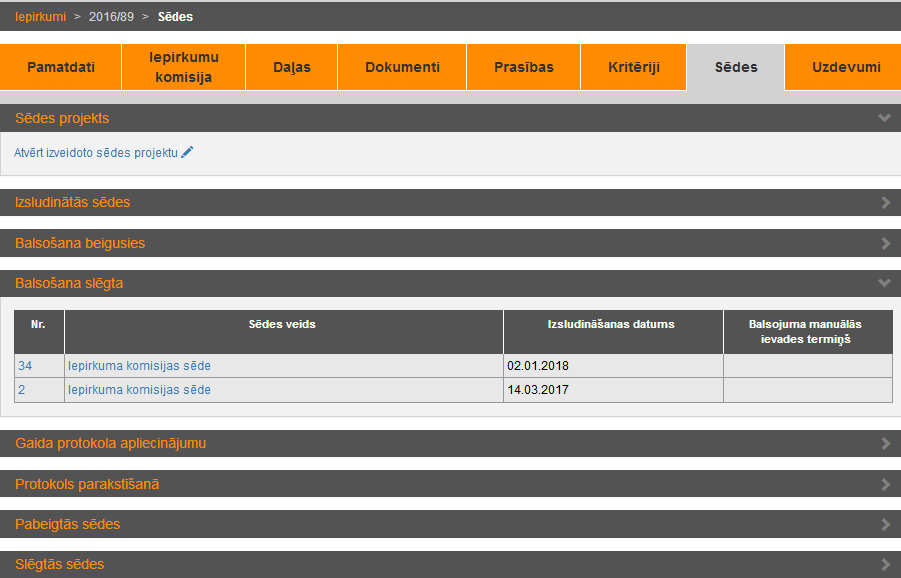Open the Uzdevumi tab
Image resolution: width=901 pixels, height=578 pixels.
pos(846,67)
